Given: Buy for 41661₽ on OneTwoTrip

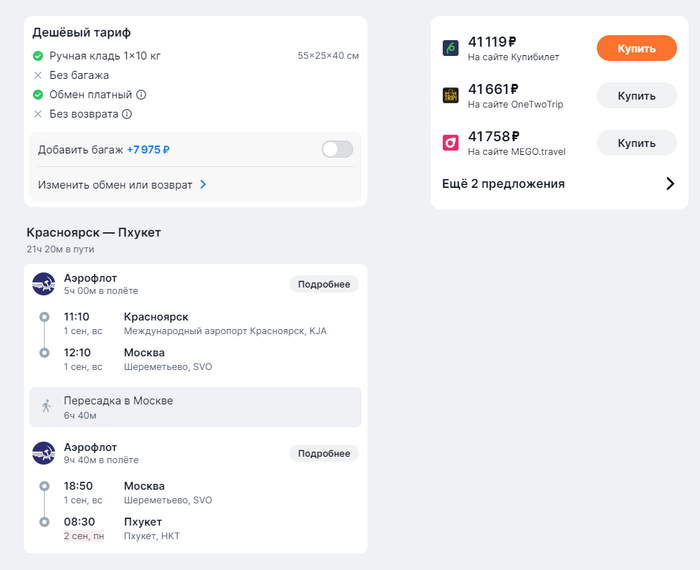Looking at the screenshot, I should pos(637,96).
